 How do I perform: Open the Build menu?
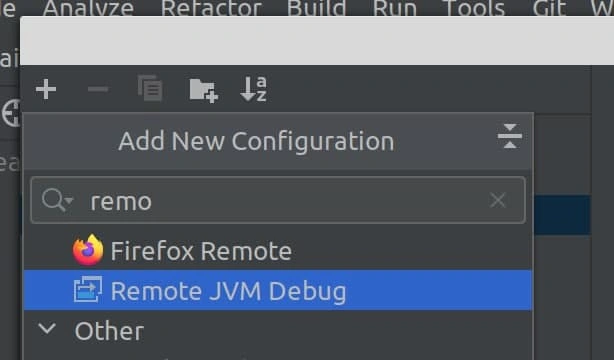pyautogui.click(x=316, y=8)
